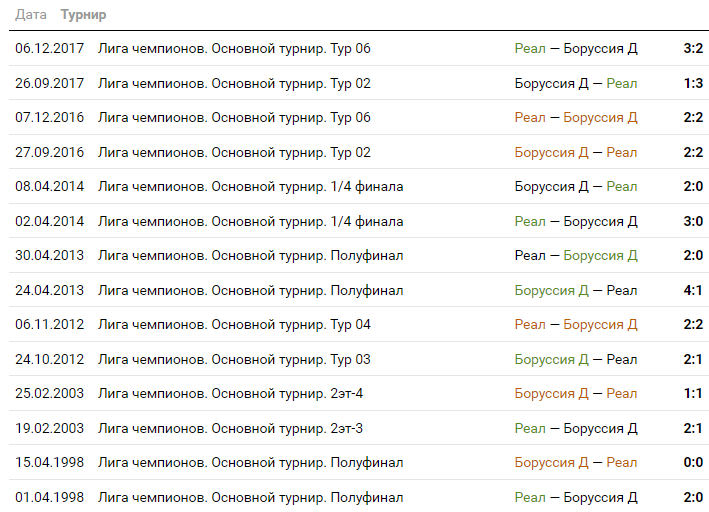Click the 25.02.2003 2эт-4 match row
The height and width of the screenshot is (512, 709).
(x=359, y=393)
